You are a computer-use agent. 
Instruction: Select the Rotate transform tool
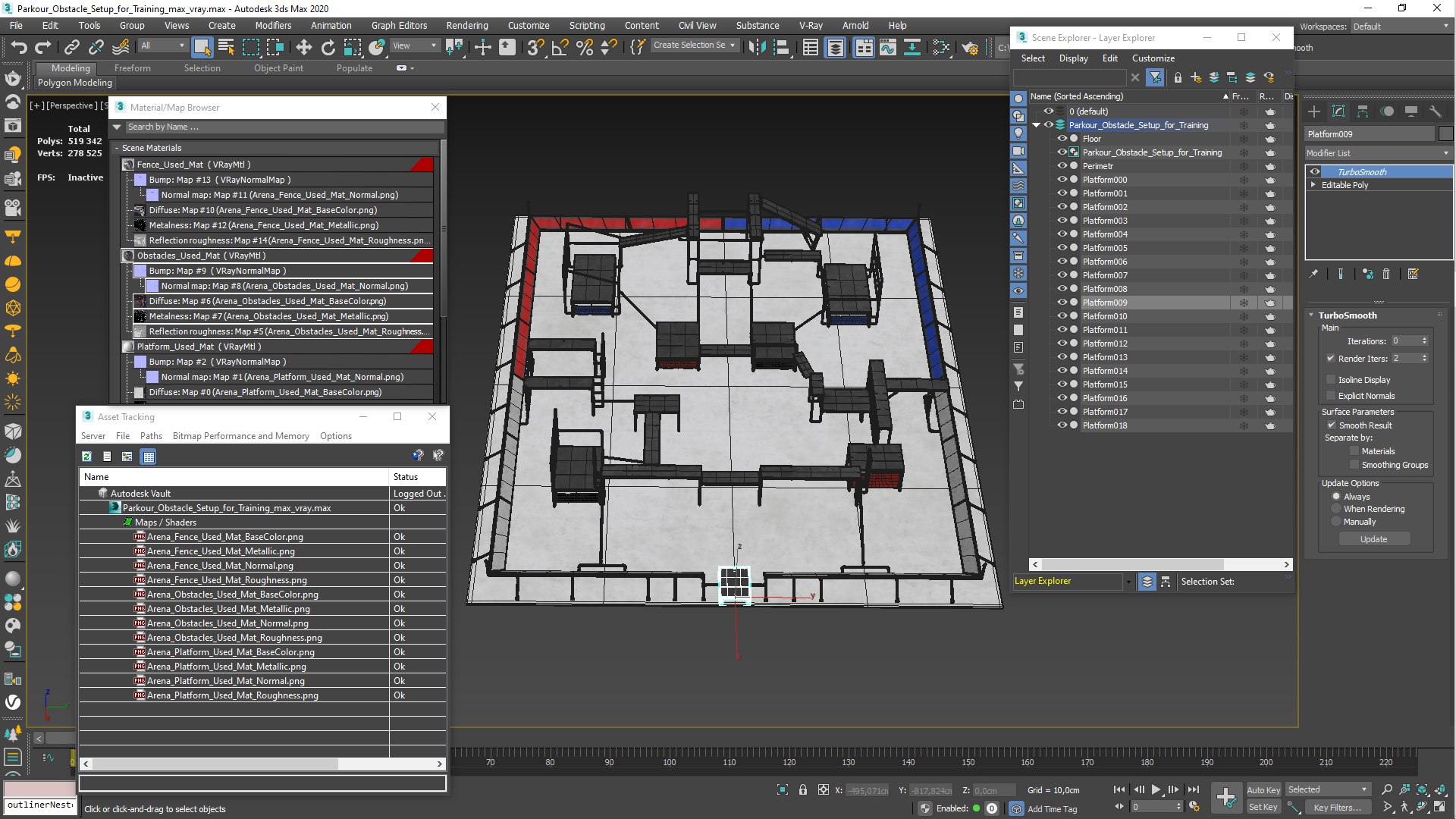pyautogui.click(x=328, y=48)
